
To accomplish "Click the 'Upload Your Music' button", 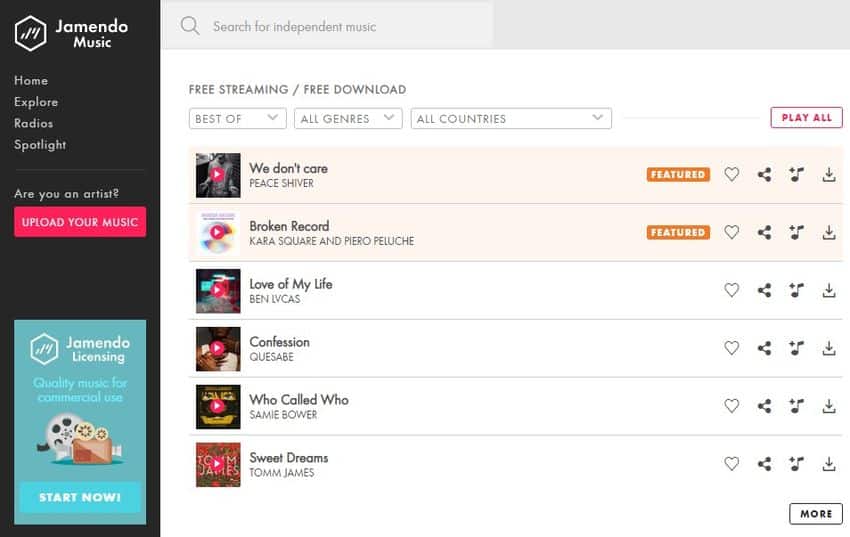I will click(x=80, y=222).
